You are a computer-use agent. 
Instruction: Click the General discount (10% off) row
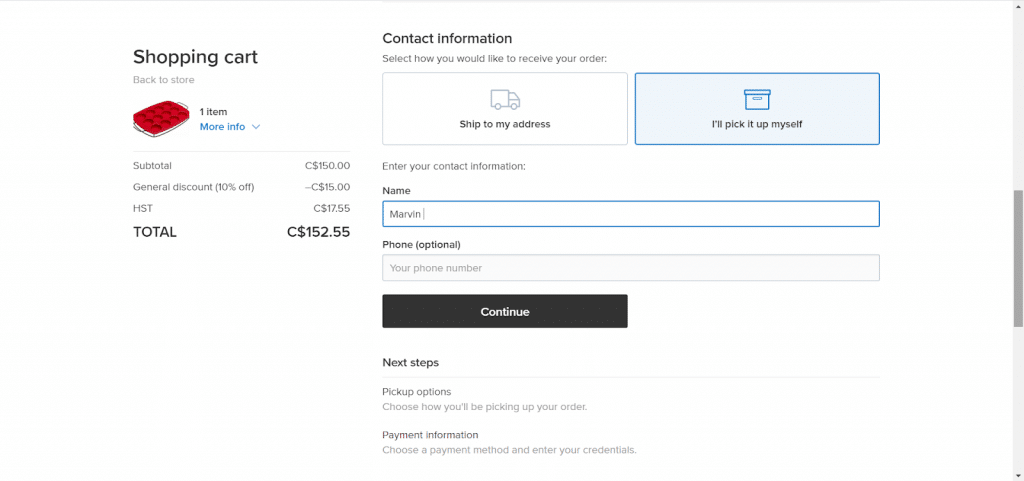tap(242, 187)
